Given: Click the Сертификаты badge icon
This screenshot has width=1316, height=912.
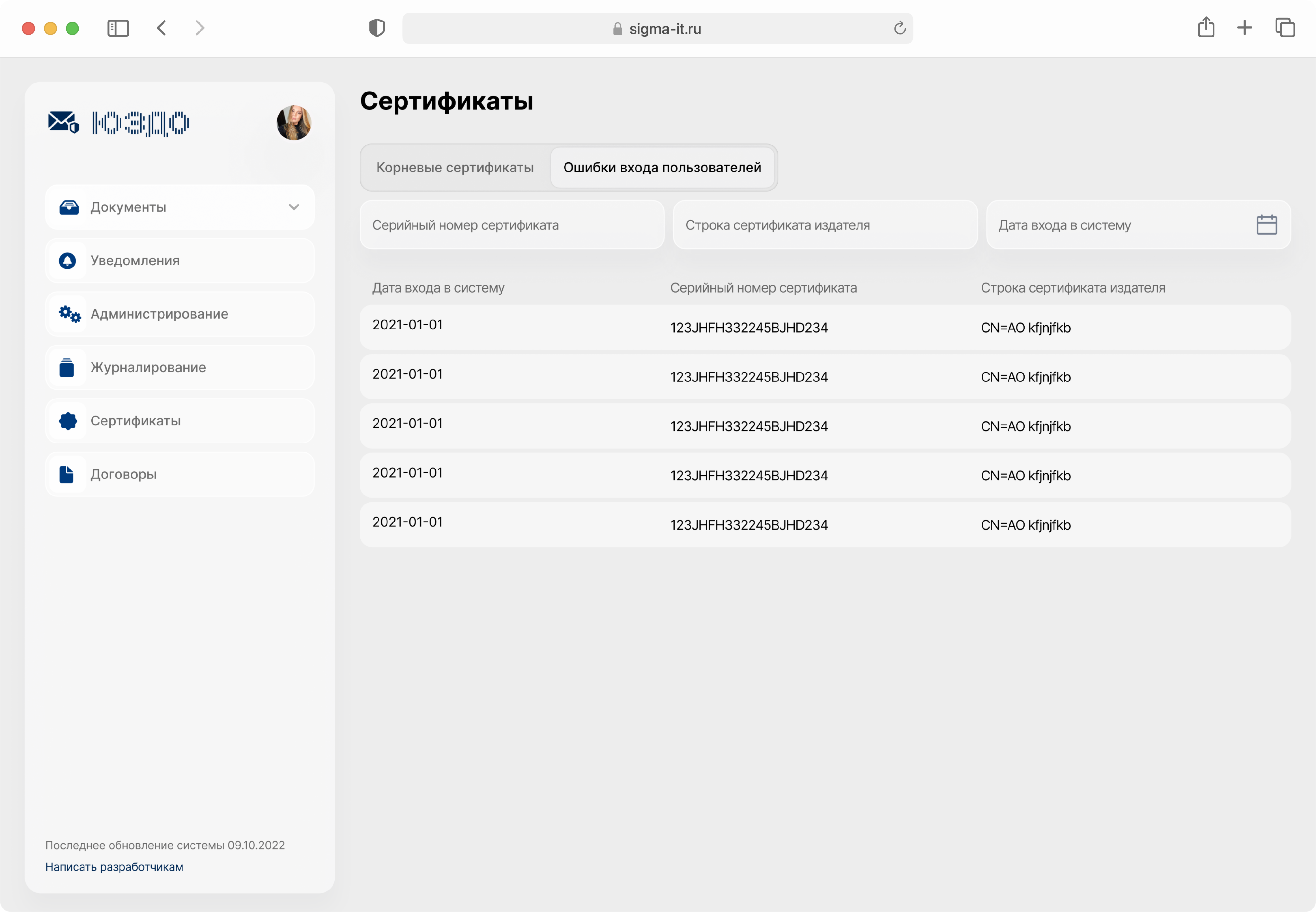Looking at the screenshot, I should pos(68,421).
